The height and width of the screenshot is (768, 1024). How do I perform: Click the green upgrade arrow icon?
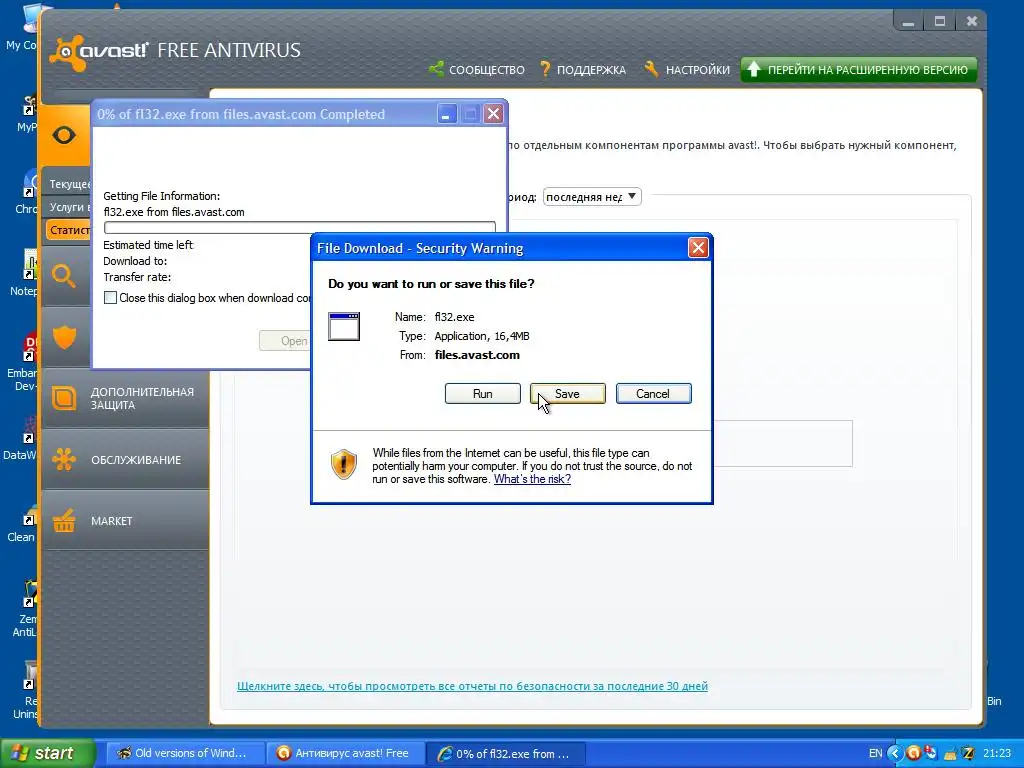click(754, 69)
